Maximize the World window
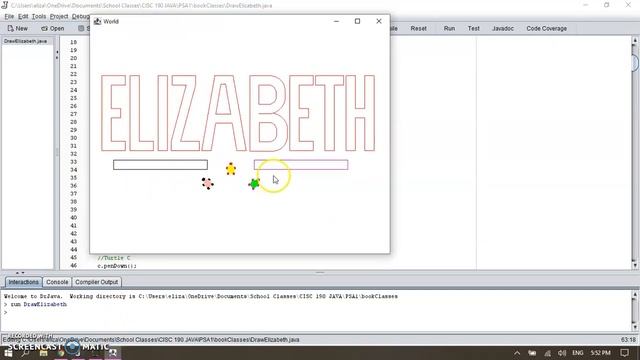 [357, 21]
